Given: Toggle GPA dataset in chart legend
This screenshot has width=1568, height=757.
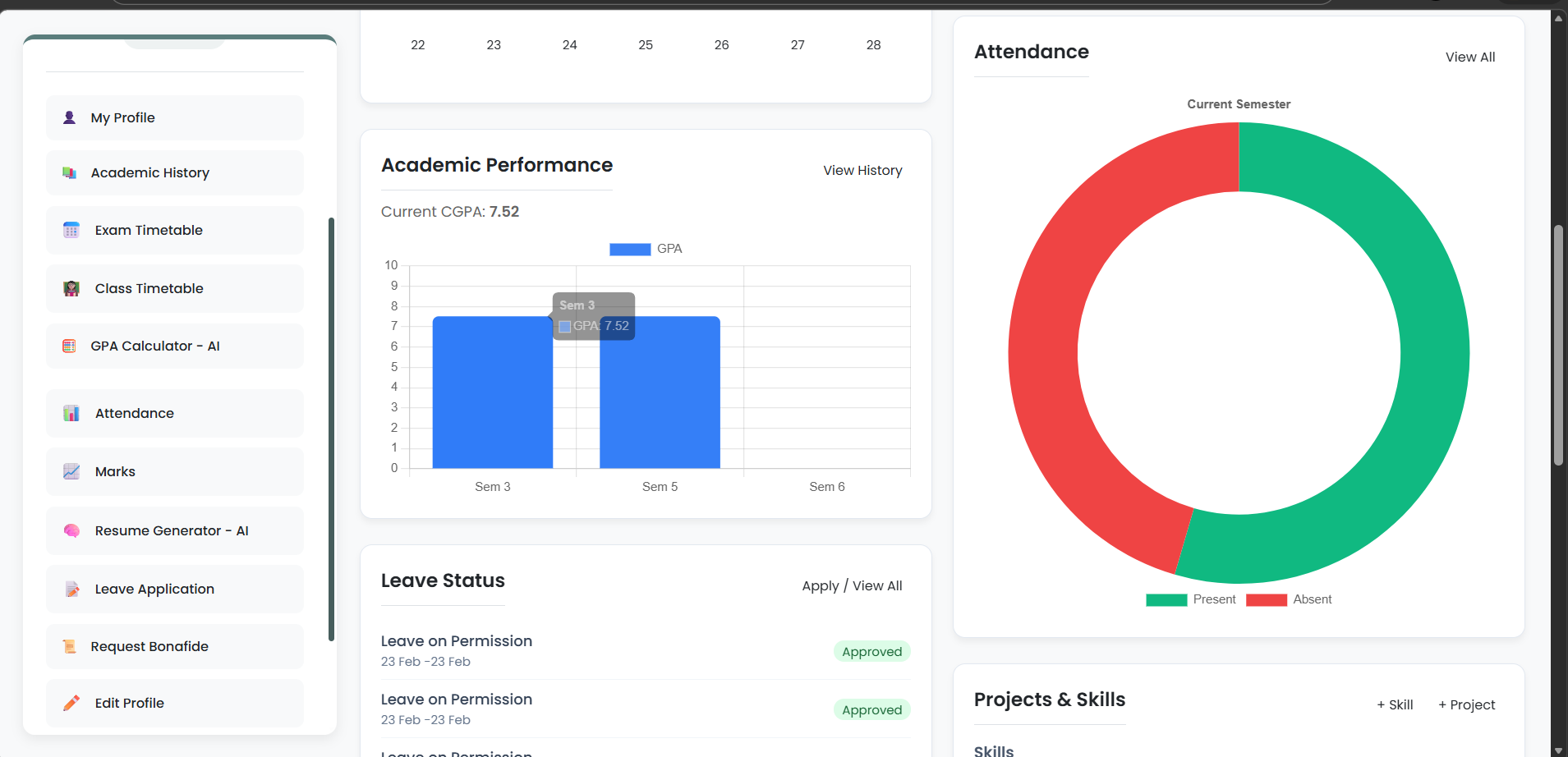Looking at the screenshot, I should [646, 249].
